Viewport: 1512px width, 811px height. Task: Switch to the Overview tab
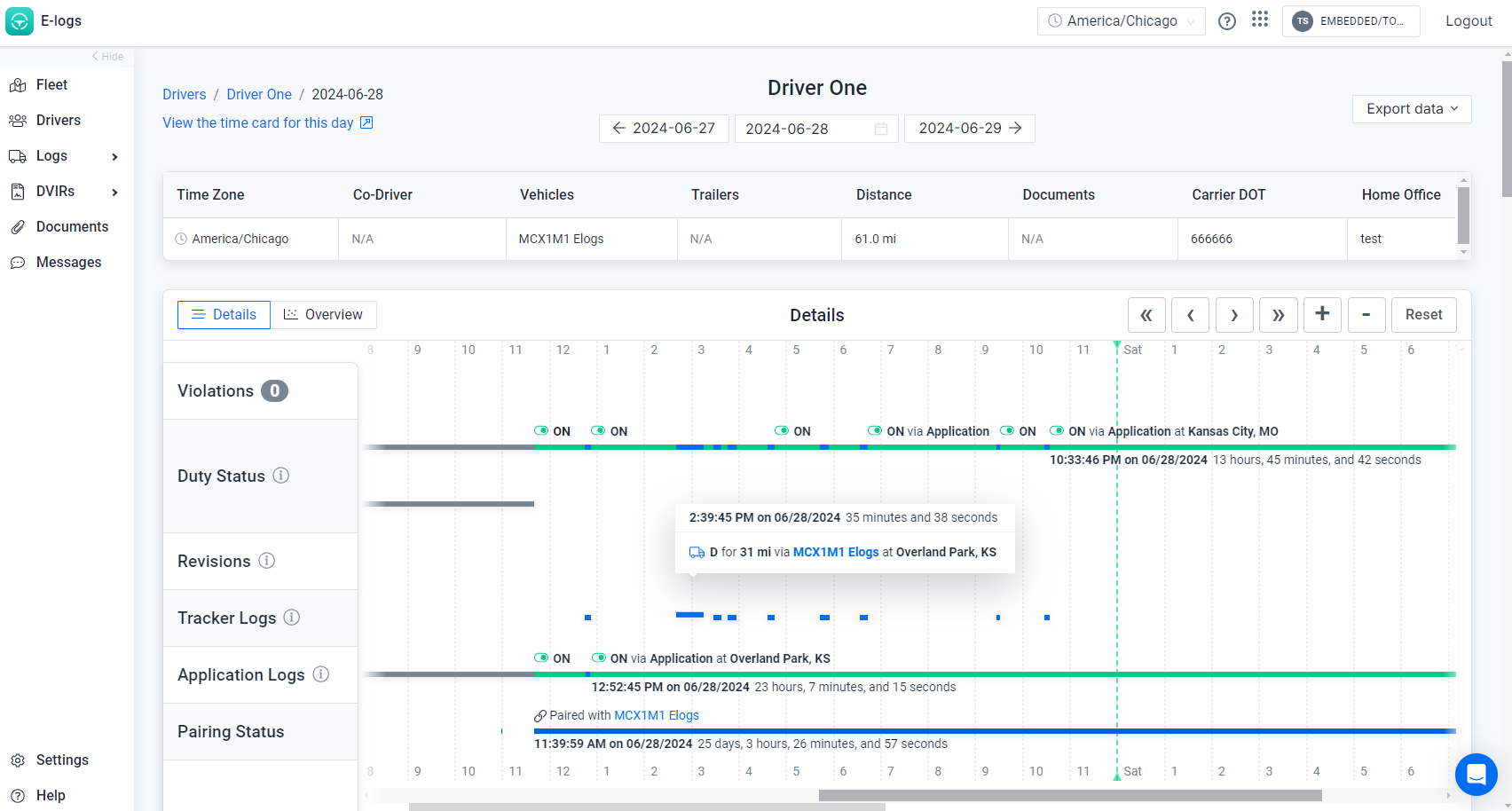tap(323, 315)
